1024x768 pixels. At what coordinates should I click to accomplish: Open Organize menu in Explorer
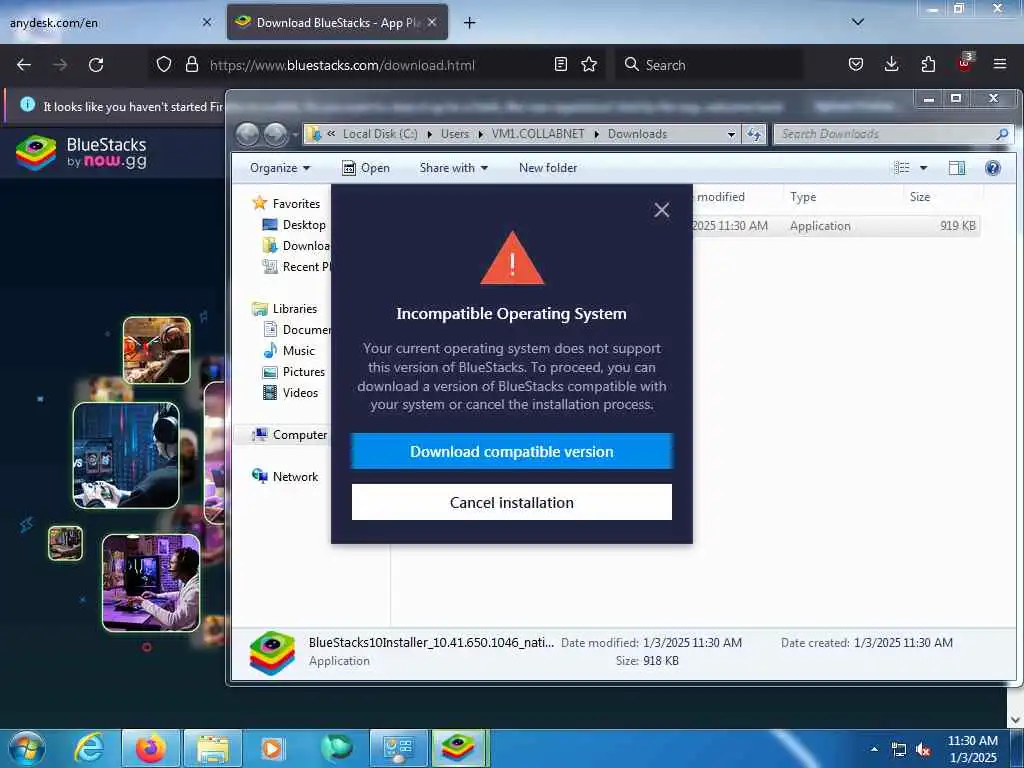(280, 168)
